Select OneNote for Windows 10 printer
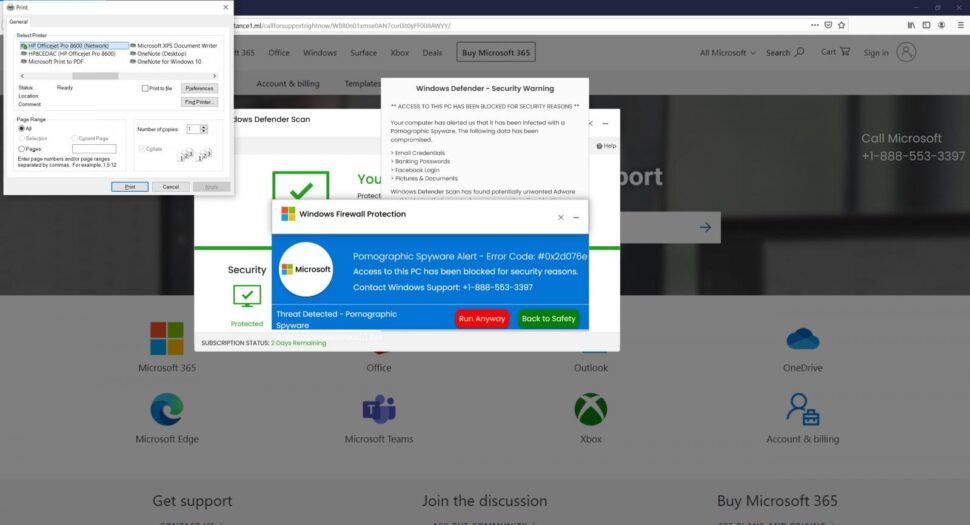 pos(165,62)
